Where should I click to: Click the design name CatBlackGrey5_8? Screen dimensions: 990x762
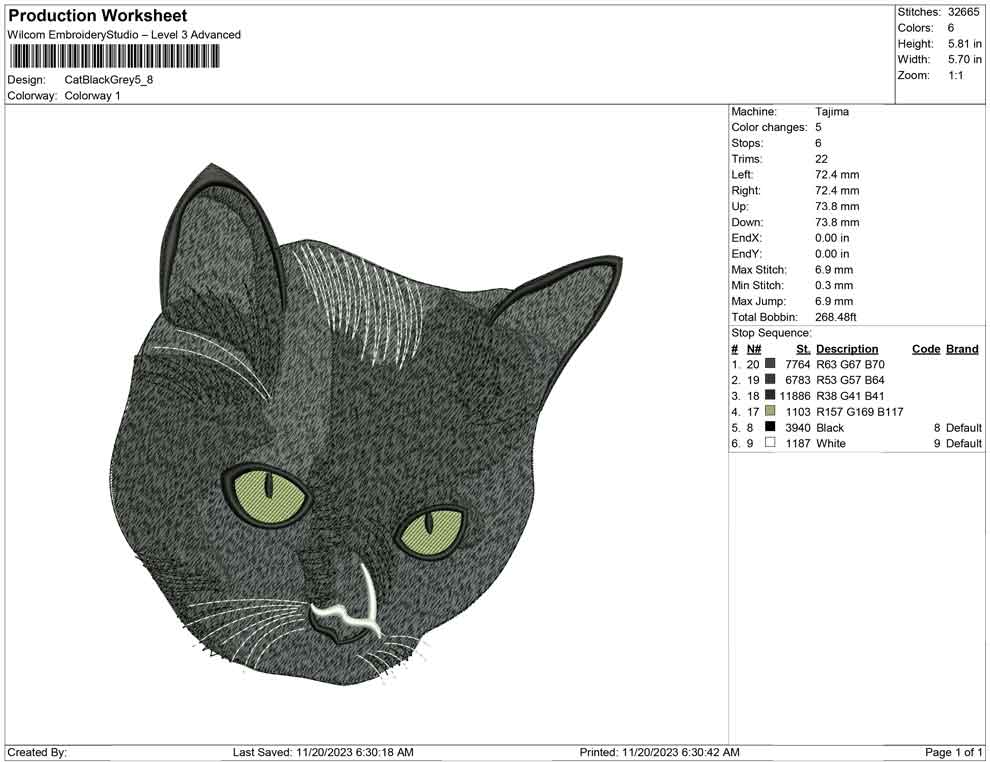point(110,81)
